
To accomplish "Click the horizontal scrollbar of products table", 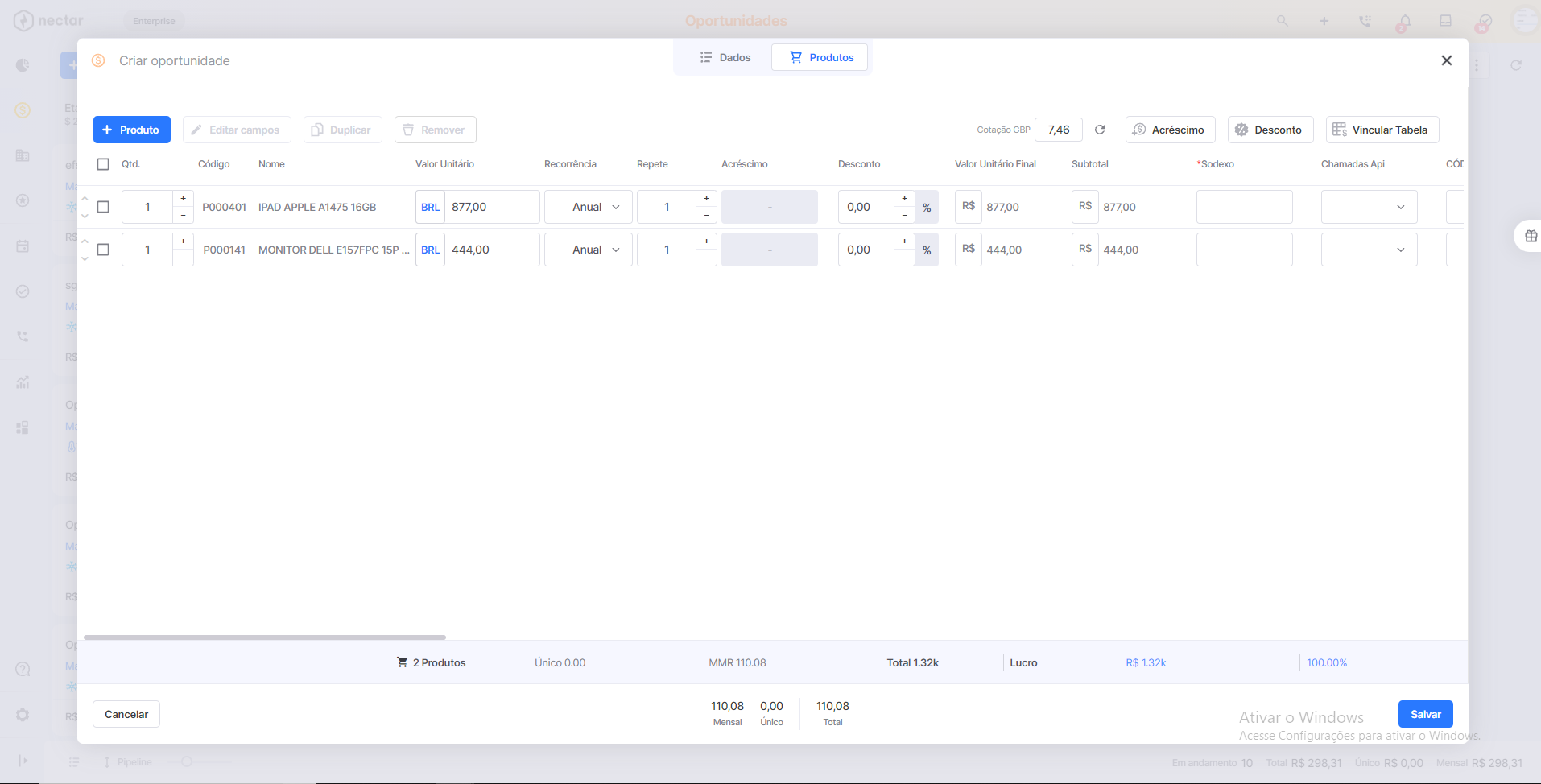I will (x=265, y=637).
